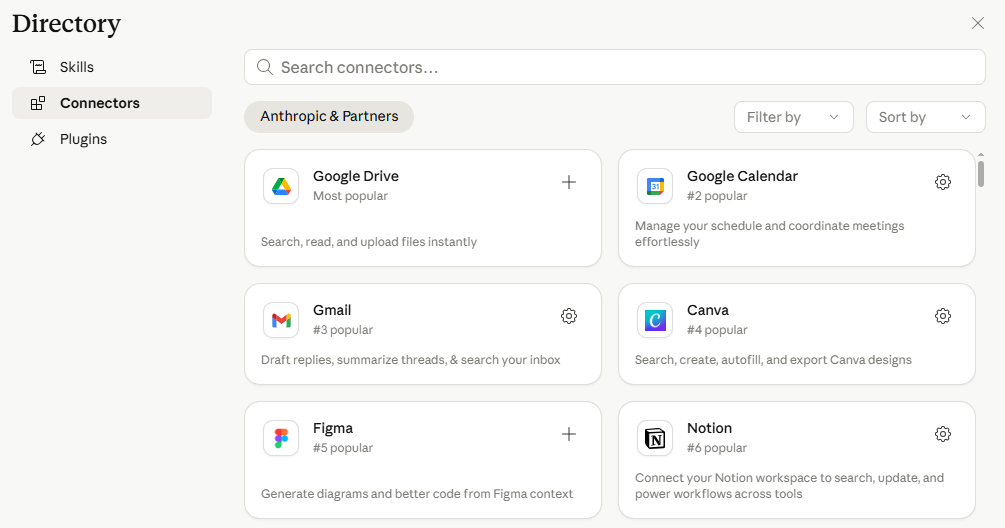This screenshot has height=528, width=1005.
Task: Click the search magnifier icon
Action: click(265, 67)
